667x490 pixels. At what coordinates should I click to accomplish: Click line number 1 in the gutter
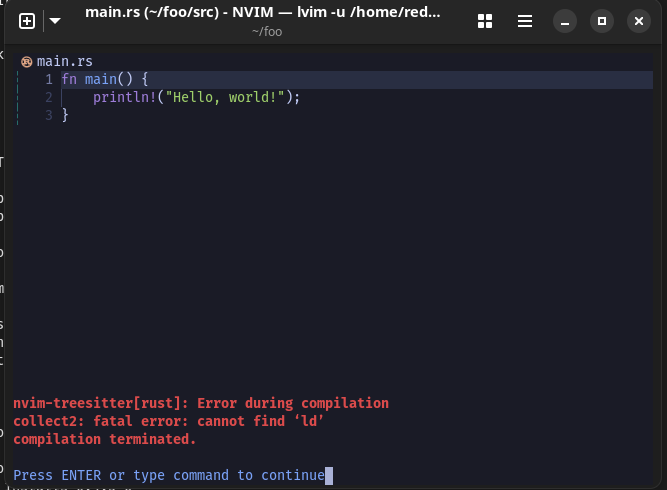click(49, 80)
